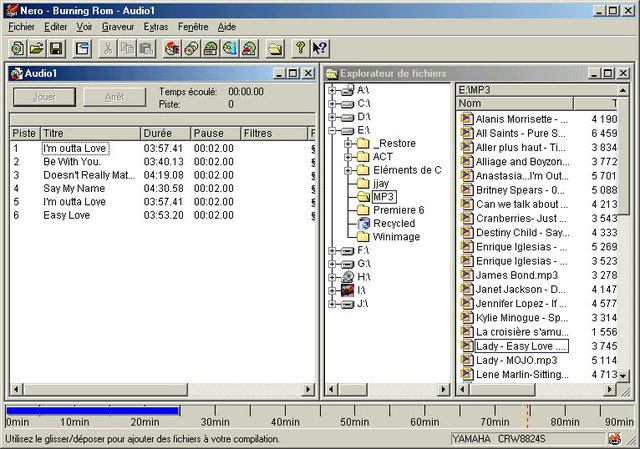640x449 pixels.
Task: Expand the J:\ drive node
Action: coord(332,304)
